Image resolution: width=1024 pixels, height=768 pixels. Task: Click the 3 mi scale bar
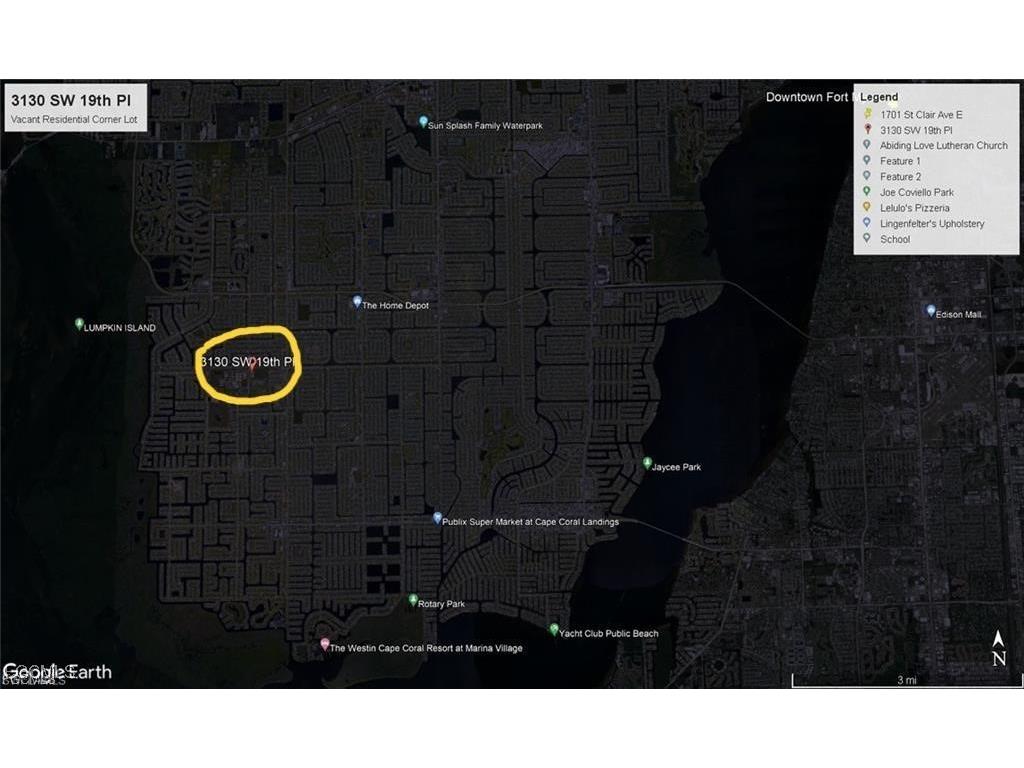coord(906,681)
